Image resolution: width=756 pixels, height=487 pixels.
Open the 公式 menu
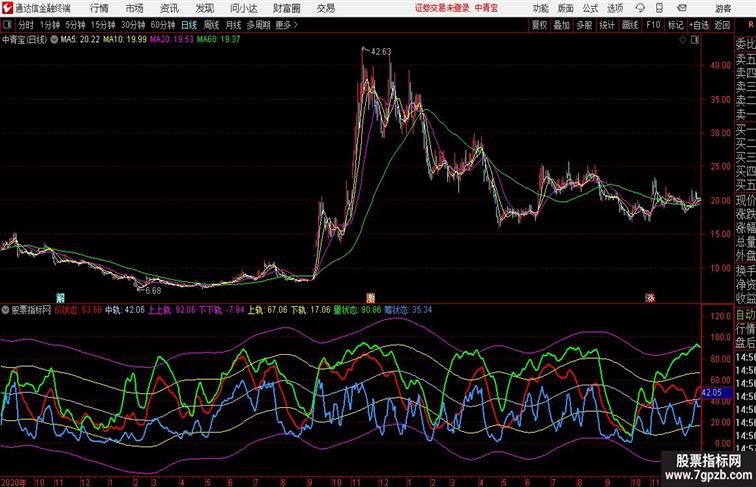point(590,8)
